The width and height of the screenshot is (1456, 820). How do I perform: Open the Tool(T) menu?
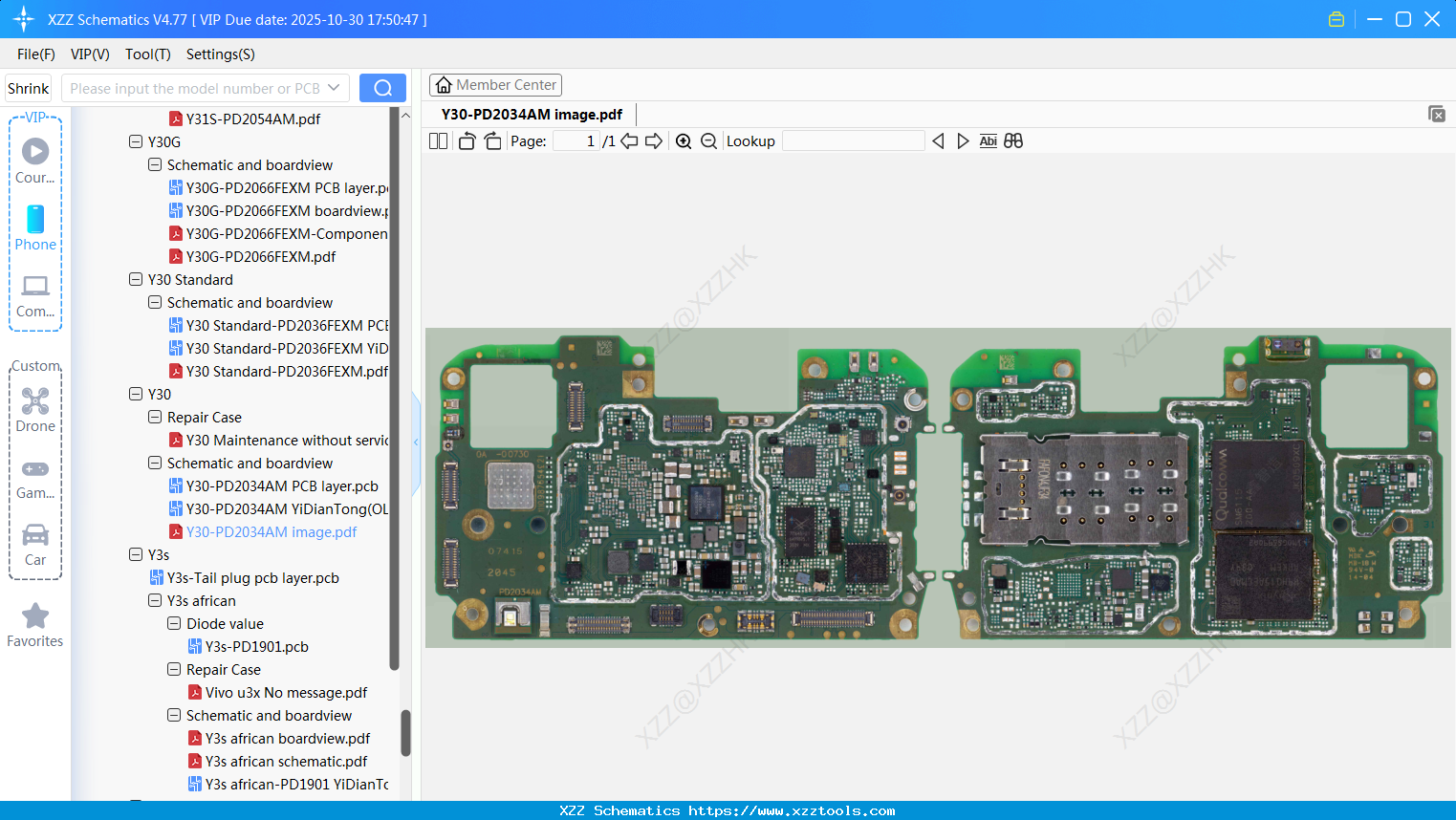pos(147,54)
